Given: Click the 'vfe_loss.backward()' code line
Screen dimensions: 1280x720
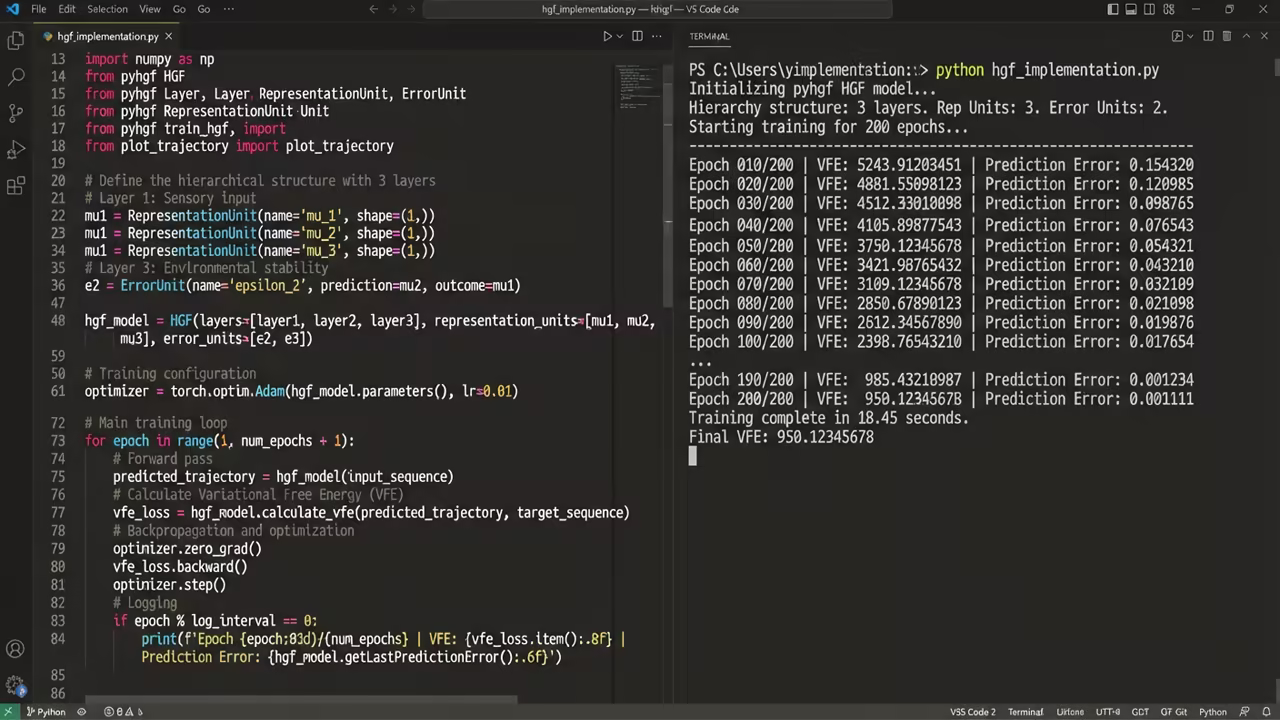Looking at the screenshot, I should (180, 566).
